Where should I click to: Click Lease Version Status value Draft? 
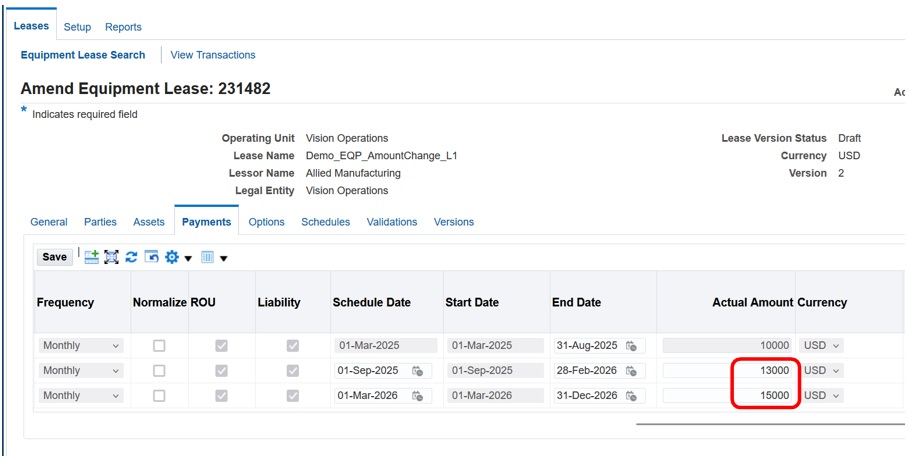click(849, 139)
